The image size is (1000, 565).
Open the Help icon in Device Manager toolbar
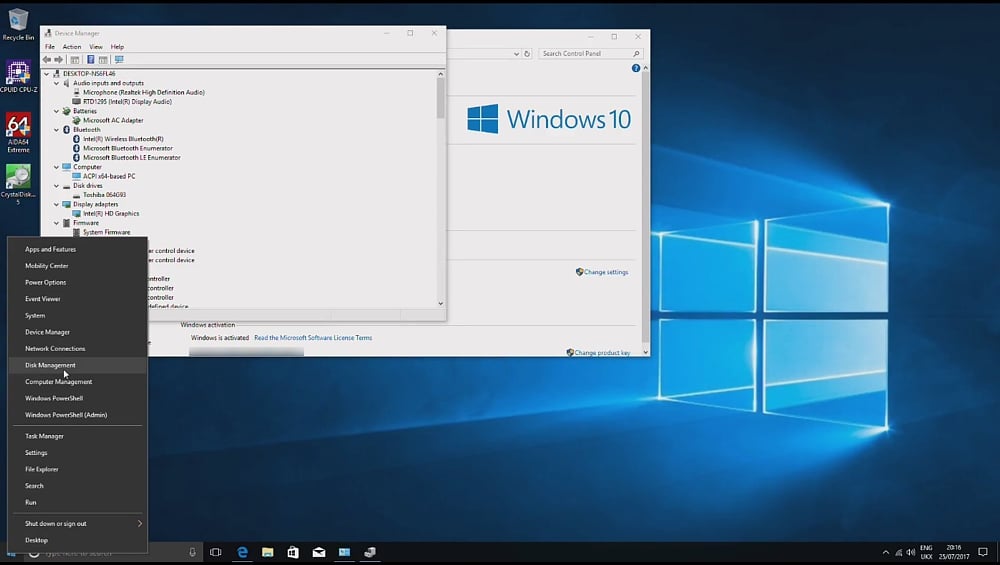coord(90,60)
